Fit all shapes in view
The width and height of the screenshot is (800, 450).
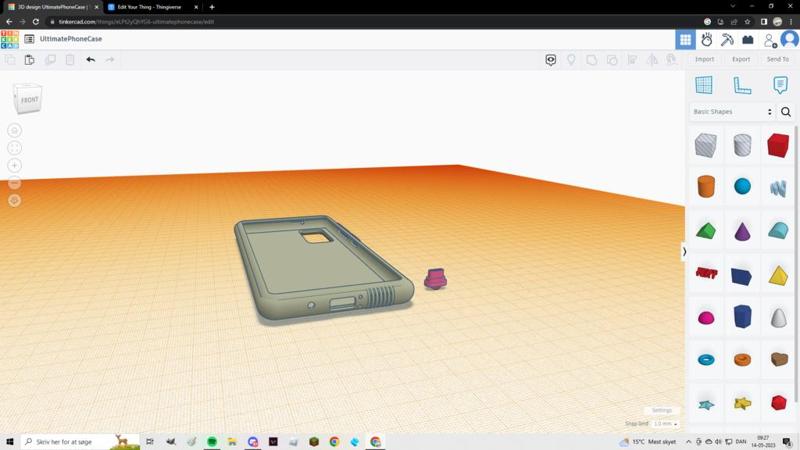(x=14, y=148)
